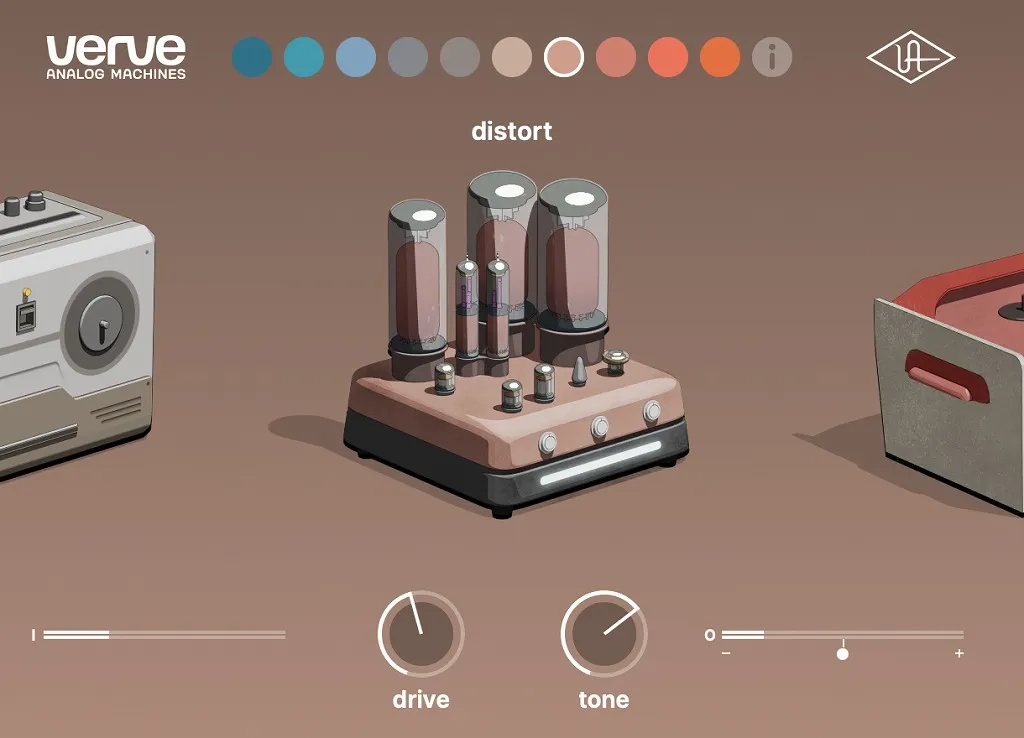Click the minus sign under output slider
Viewport: 1024px width, 738px height.
tap(726, 654)
